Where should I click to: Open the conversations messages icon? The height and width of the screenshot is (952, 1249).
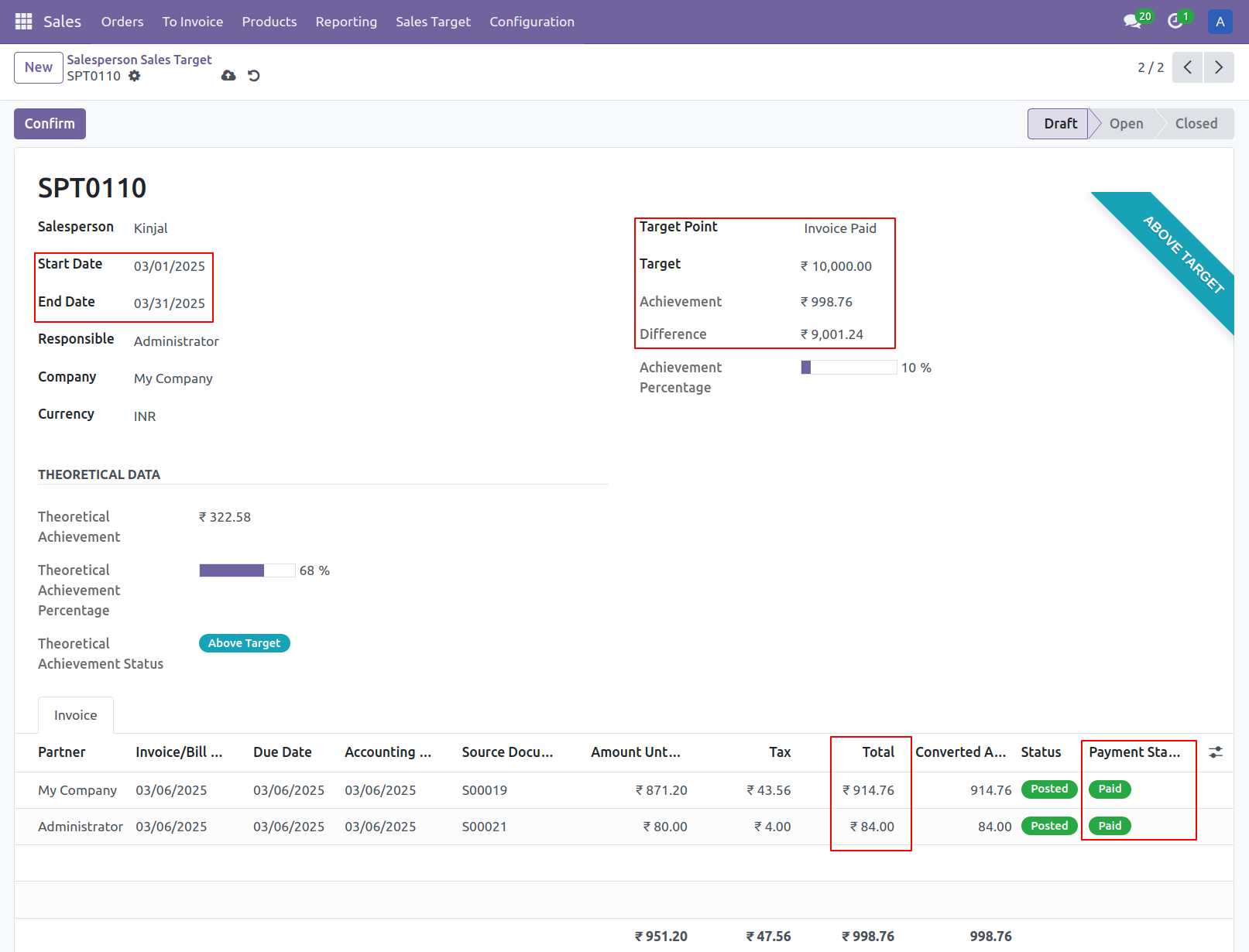(x=1133, y=21)
